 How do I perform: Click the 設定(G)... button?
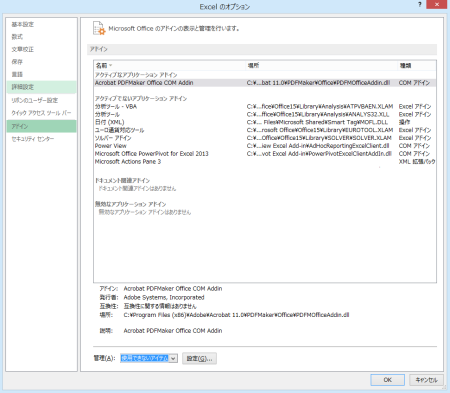pos(199,358)
